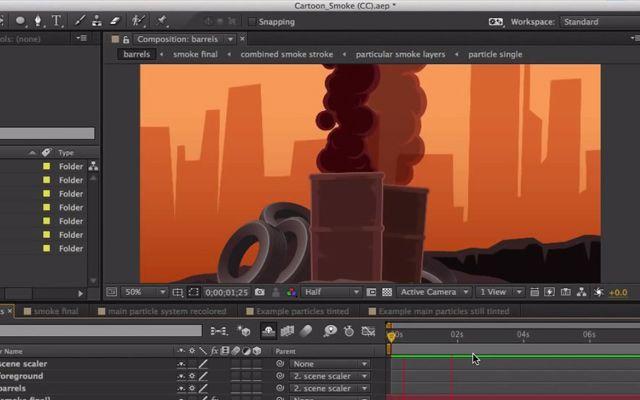
Task: Open the Active Camera view dropdown
Action: point(433,292)
